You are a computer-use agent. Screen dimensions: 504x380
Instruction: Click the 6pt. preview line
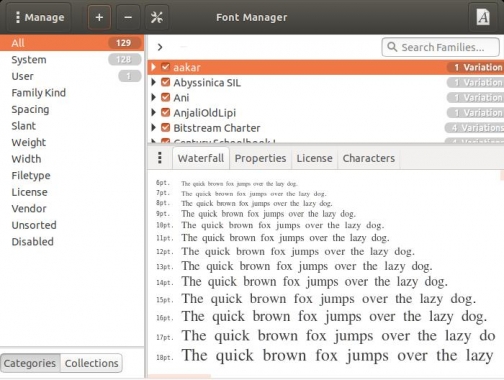point(227,183)
